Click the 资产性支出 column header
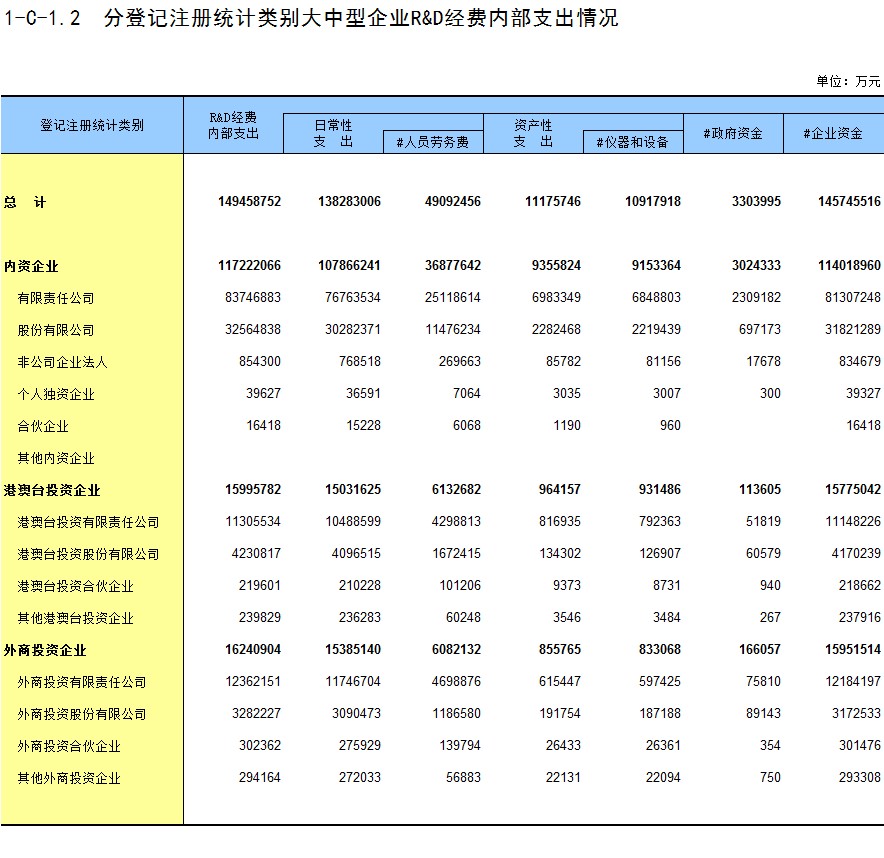This screenshot has height=858, width=884. 533,133
